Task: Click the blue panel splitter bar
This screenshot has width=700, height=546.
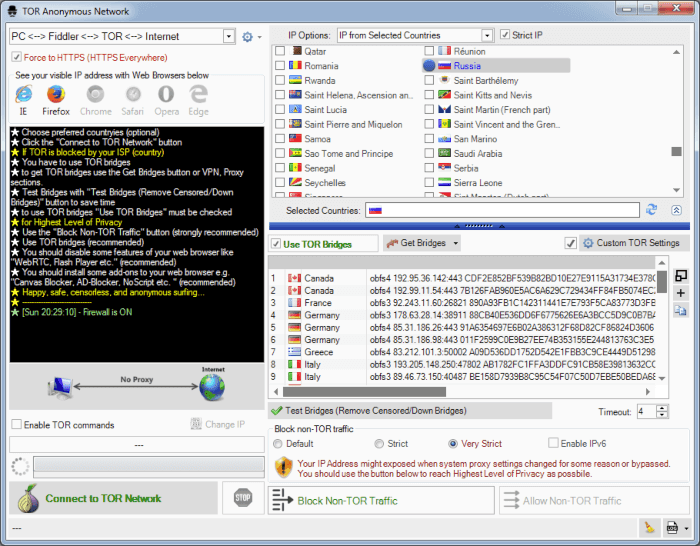Action: [x=479, y=226]
